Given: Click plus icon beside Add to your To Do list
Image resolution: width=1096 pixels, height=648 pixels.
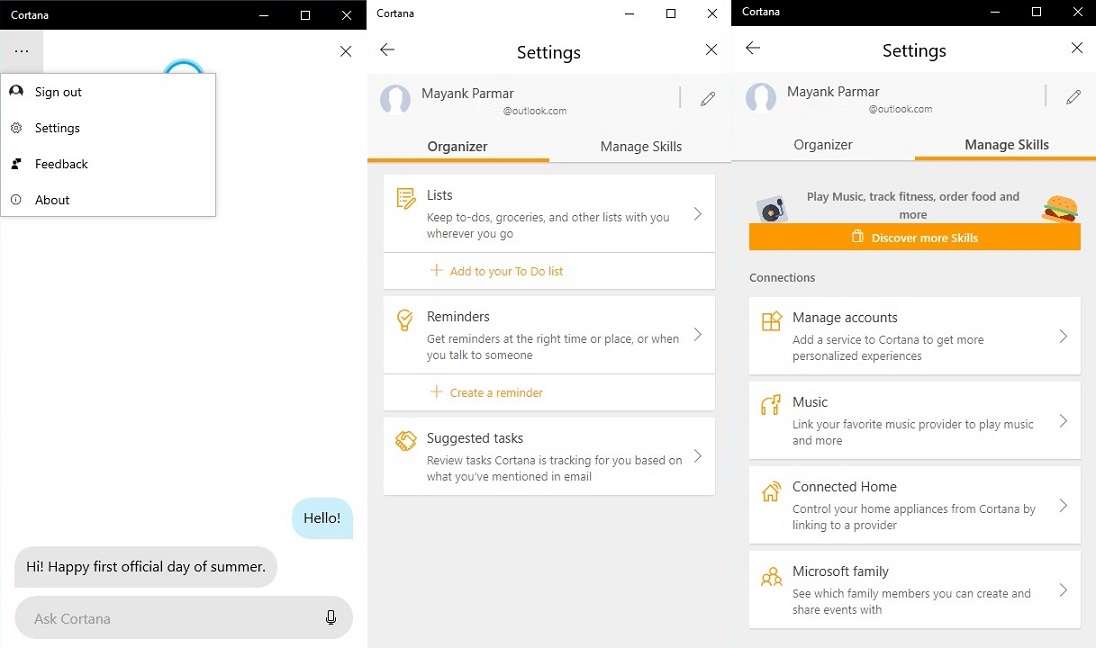Looking at the screenshot, I should click(x=436, y=270).
